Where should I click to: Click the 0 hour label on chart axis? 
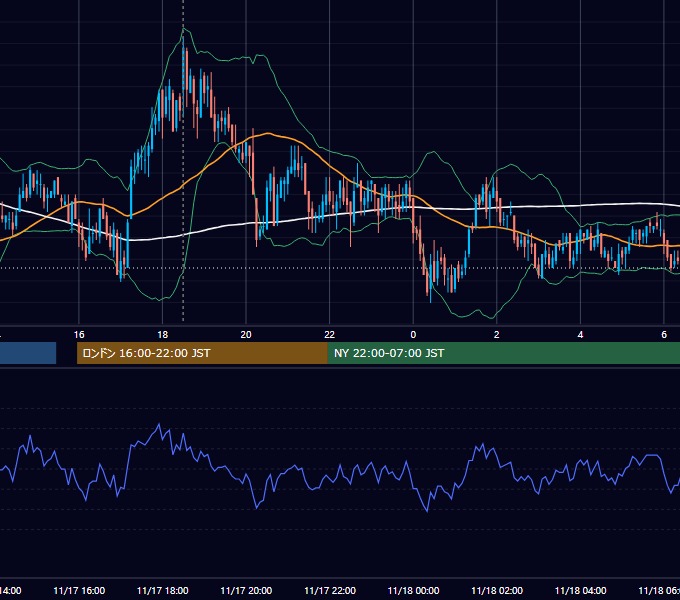413,334
